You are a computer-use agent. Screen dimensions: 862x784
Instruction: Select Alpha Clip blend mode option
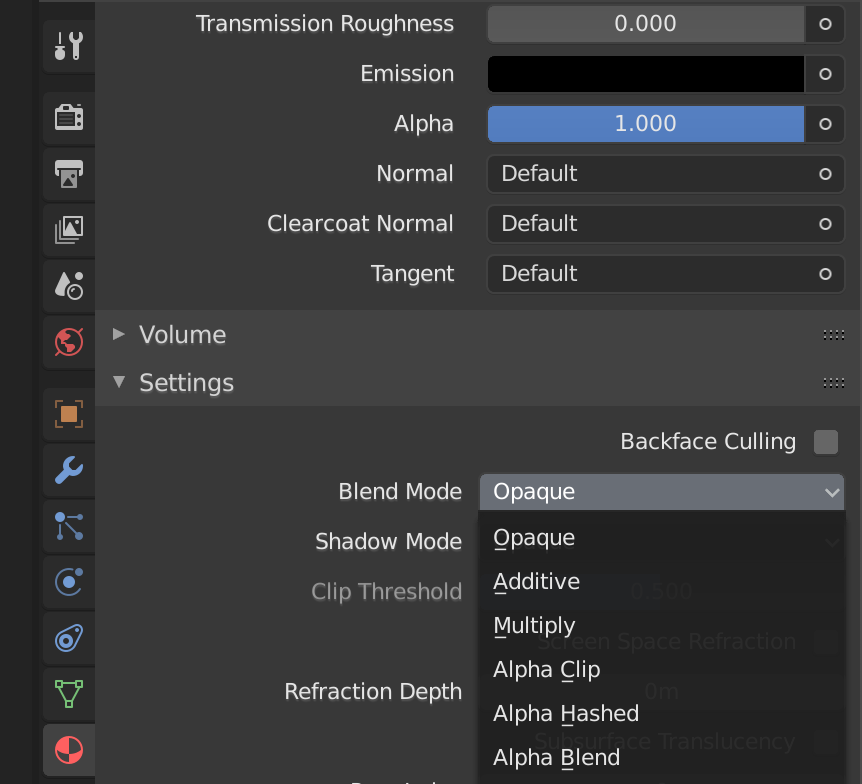coord(546,670)
